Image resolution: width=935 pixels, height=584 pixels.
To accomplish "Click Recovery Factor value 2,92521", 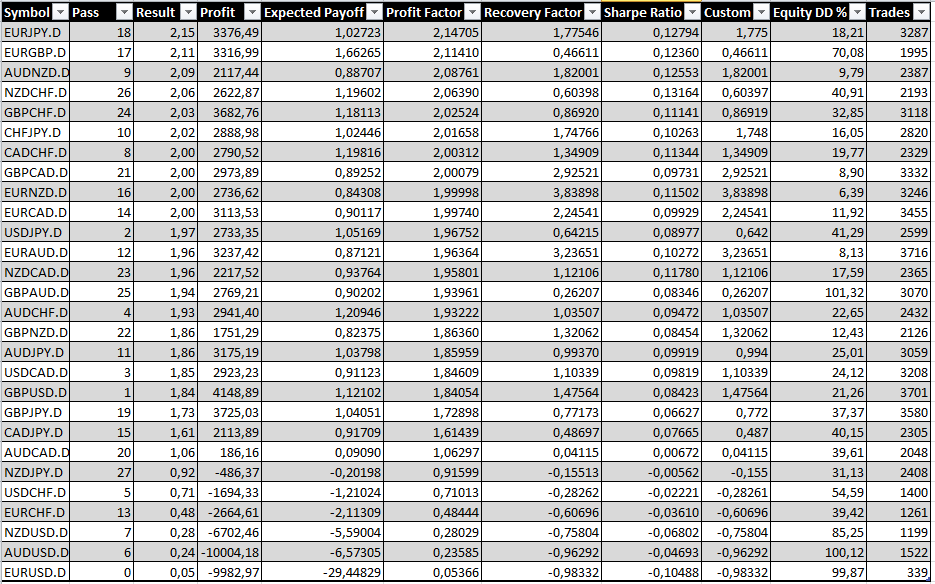I will (x=575, y=172).
